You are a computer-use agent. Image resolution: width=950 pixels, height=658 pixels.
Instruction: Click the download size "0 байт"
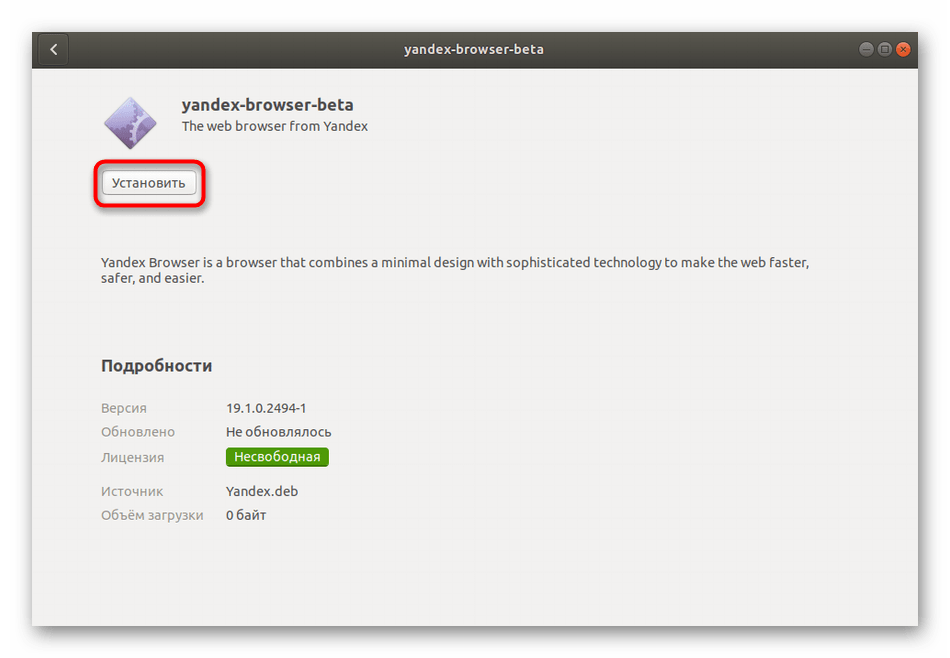click(246, 516)
